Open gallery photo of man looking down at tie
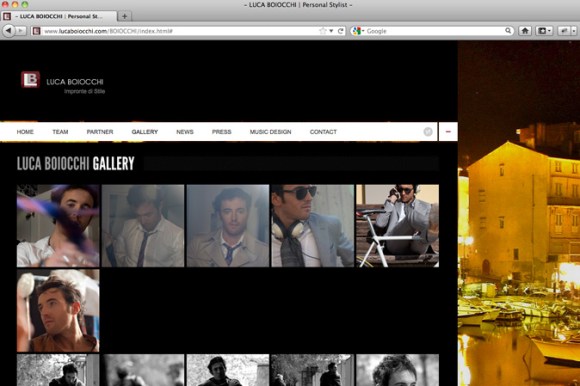Image resolution: width=580 pixels, height=386 pixels. (143, 226)
